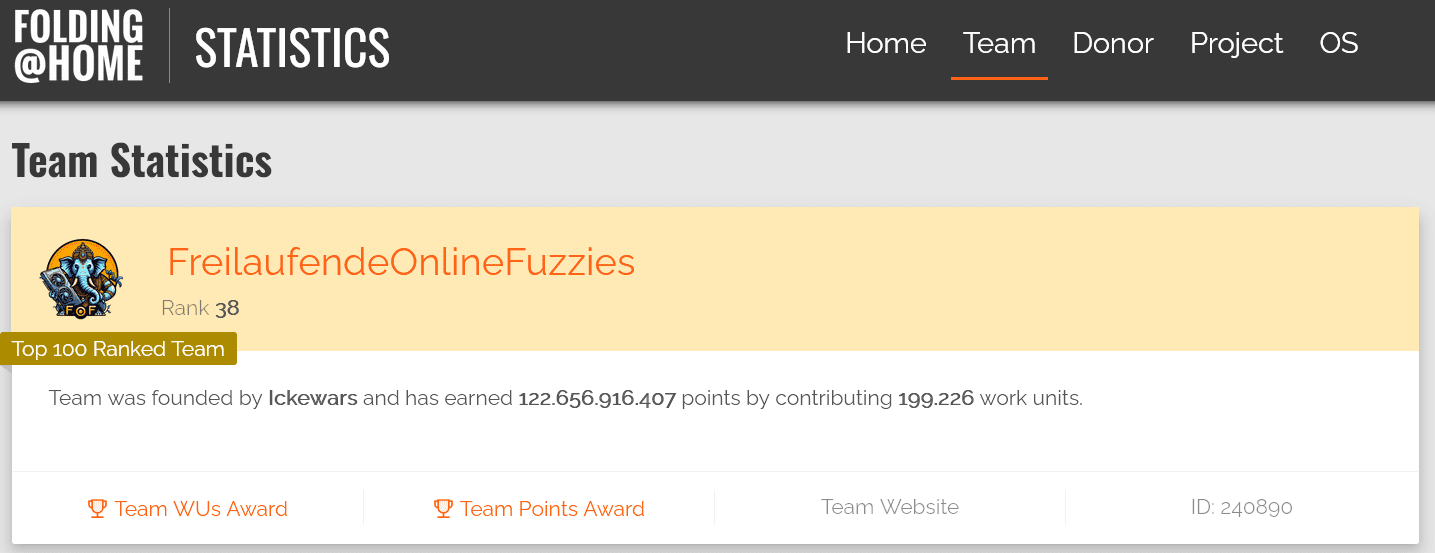
Task: Click the 122.656.916.407 points value
Action: coord(597,398)
